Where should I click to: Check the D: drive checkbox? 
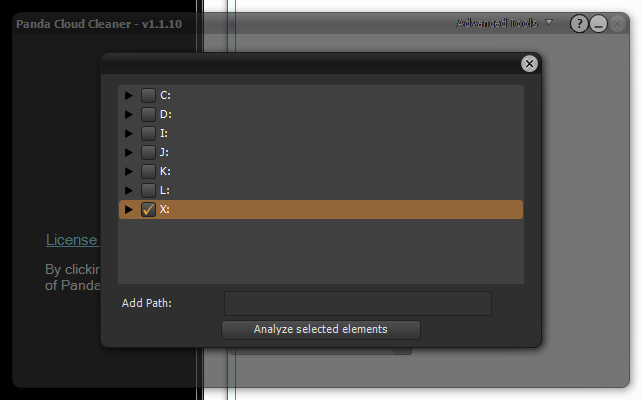[148, 114]
